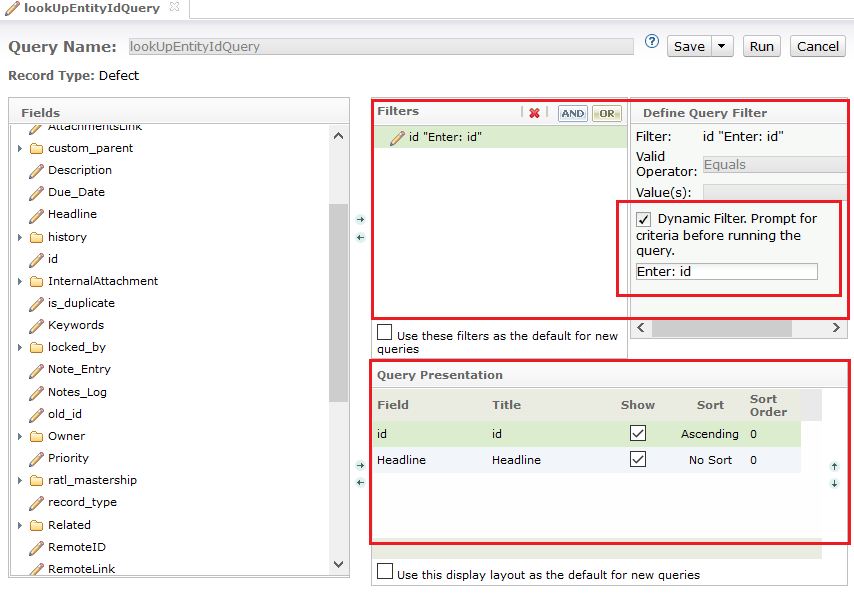Click the AND filter operator icon
This screenshot has height=599, width=854.
click(x=573, y=113)
